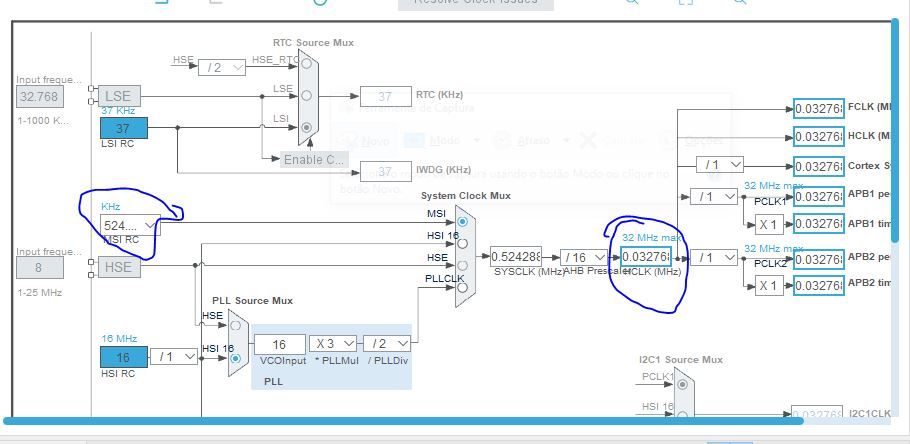Select HSE in PLL Source Mux
Screen dimensions: 910x444
pos(235,326)
